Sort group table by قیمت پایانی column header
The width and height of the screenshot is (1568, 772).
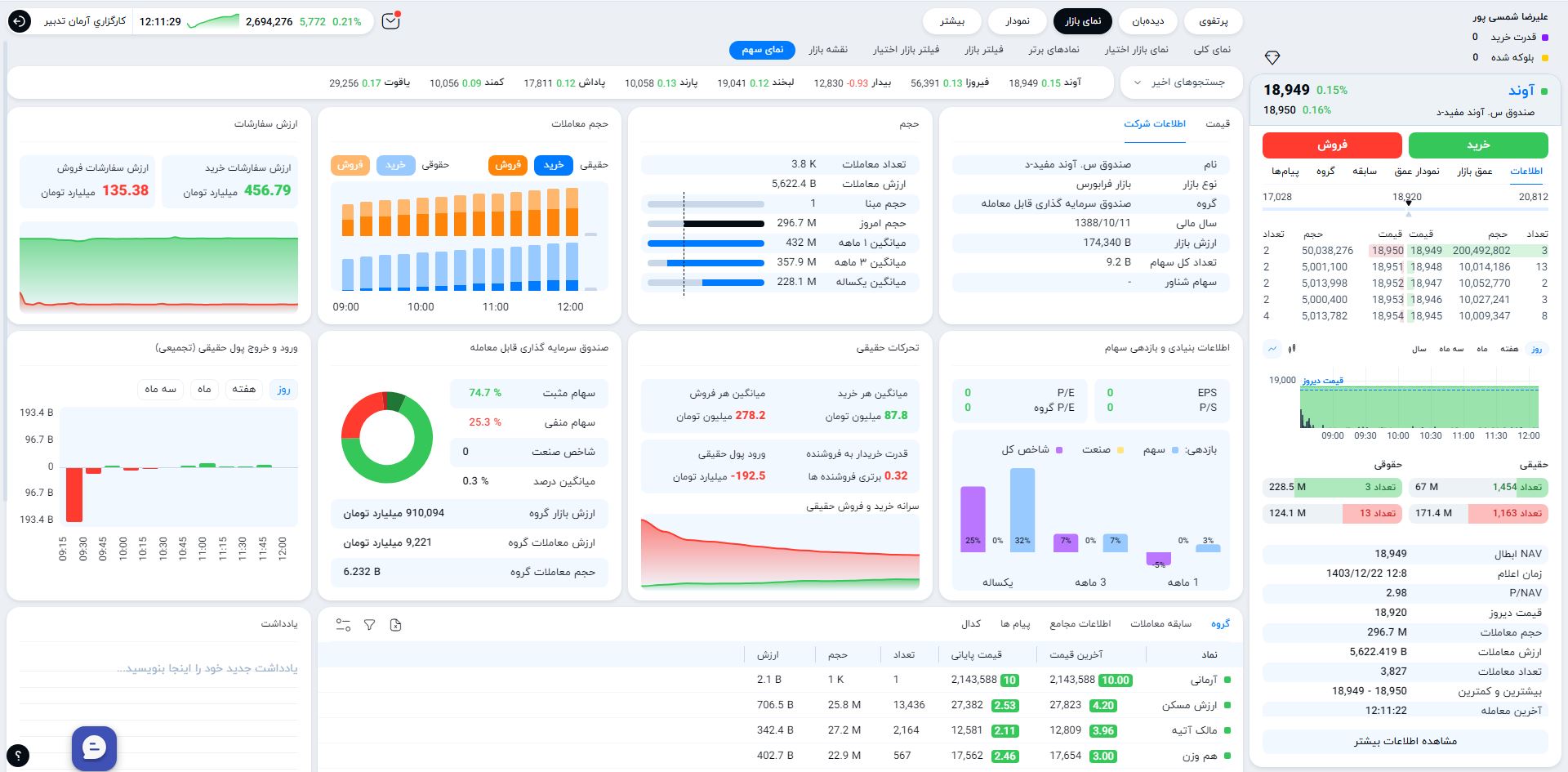pos(976,654)
